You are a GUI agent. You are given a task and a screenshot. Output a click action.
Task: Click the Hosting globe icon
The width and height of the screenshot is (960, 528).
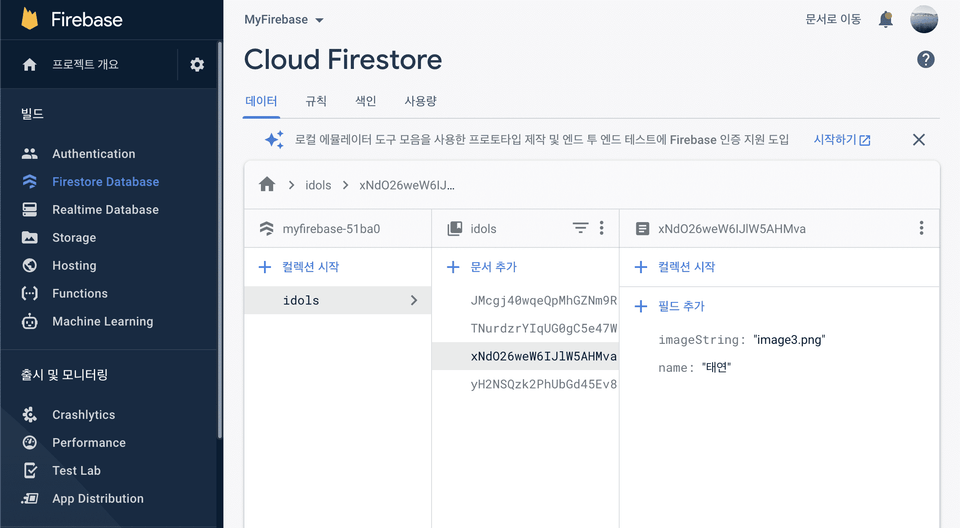pyautogui.click(x=29, y=265)
